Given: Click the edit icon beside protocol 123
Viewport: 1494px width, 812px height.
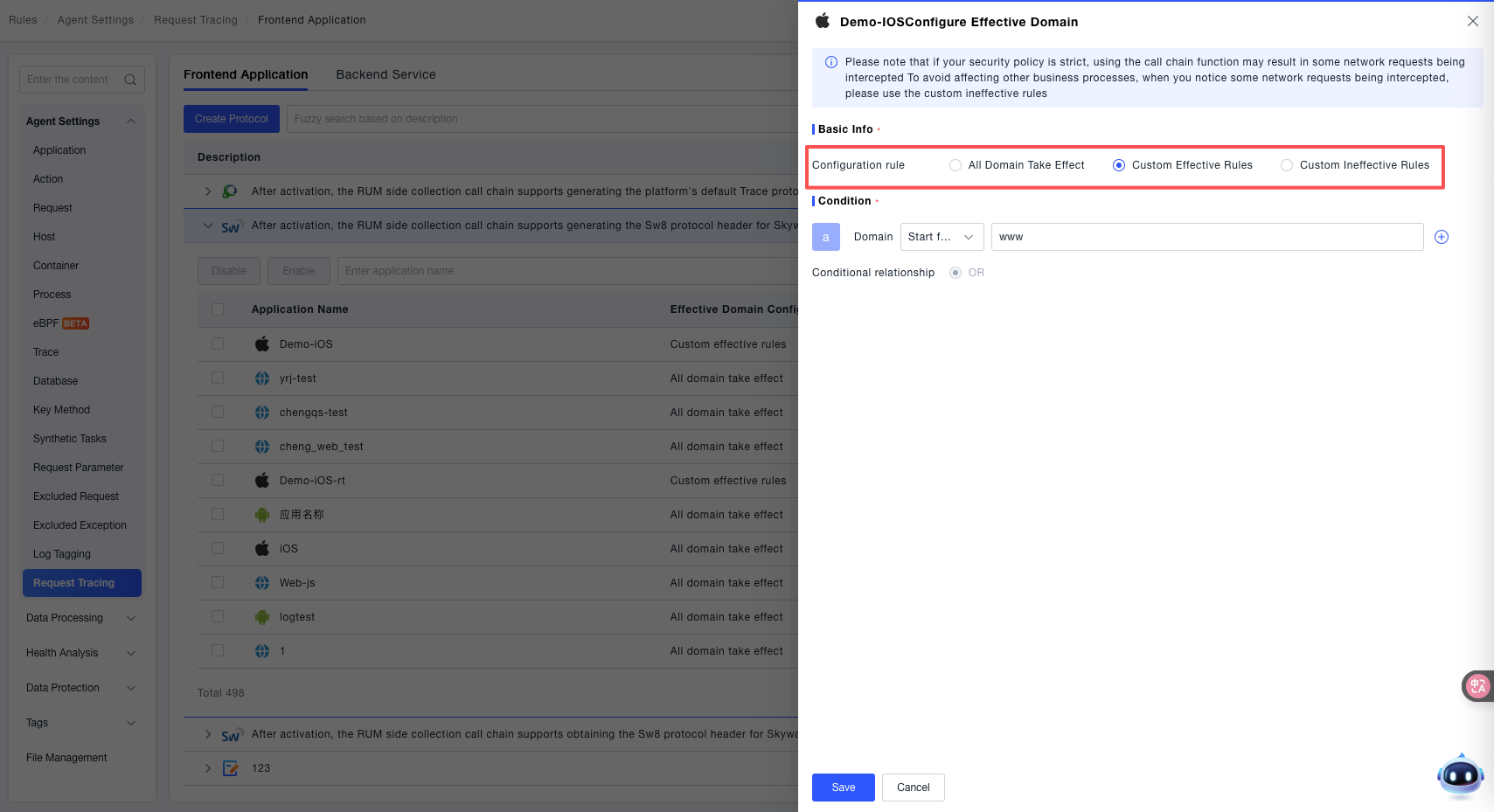Looking at the screenshot, I should click(x=231, y=768).
